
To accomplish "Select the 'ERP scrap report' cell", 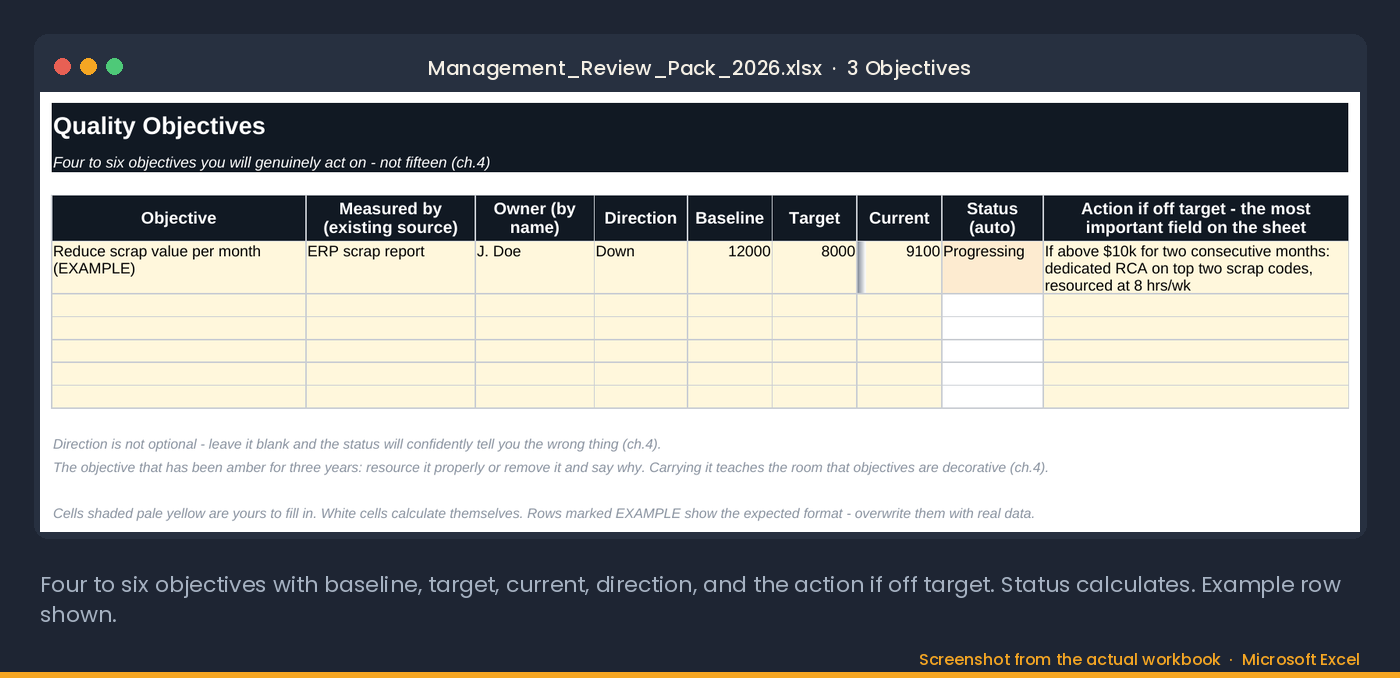I will [x=390, y=268].
